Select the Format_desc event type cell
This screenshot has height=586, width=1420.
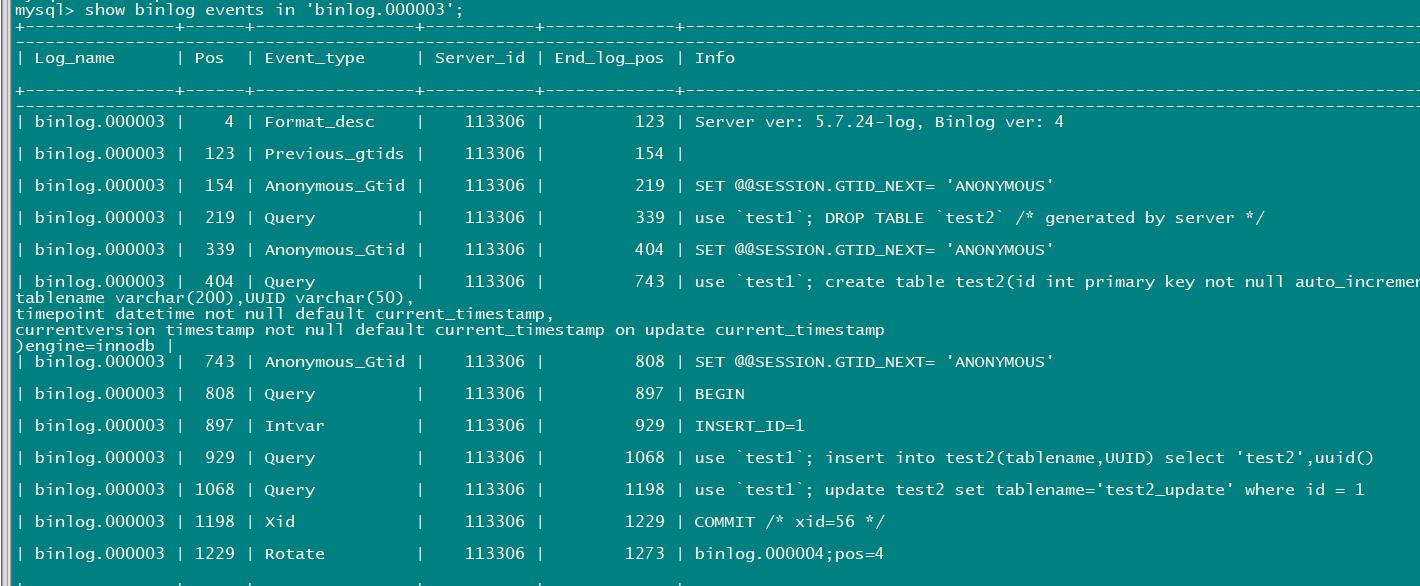point(320,122)
